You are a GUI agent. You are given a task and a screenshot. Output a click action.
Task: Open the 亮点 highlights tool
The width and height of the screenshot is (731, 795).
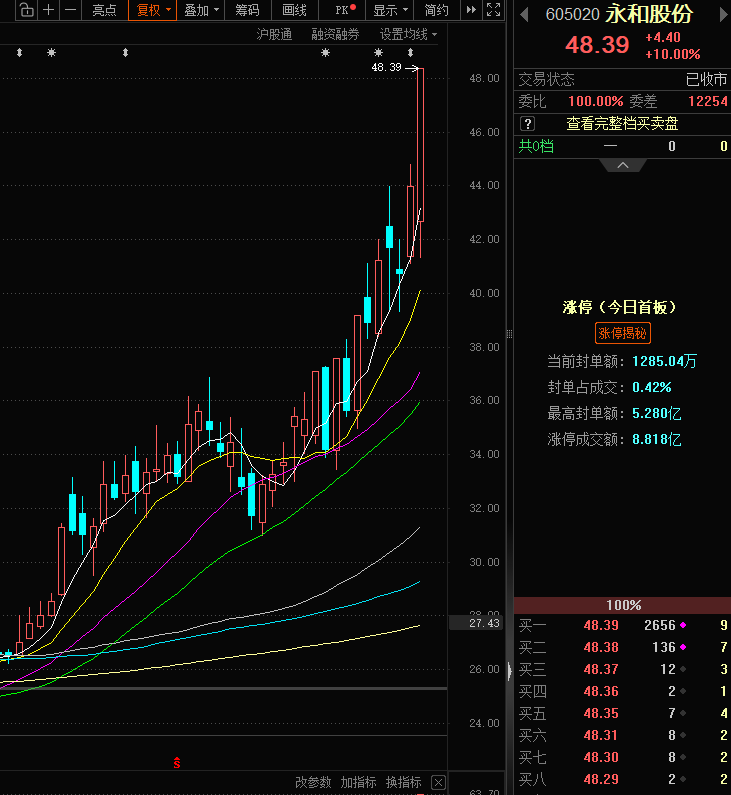[104, 10]
